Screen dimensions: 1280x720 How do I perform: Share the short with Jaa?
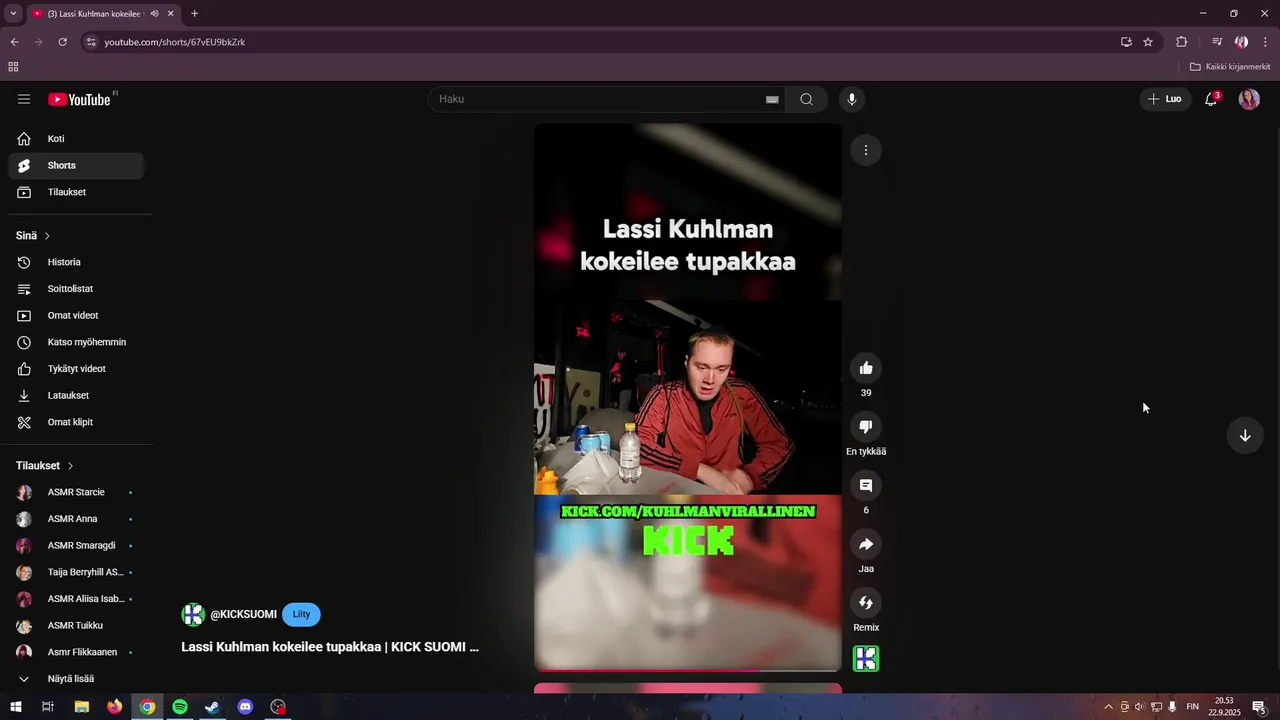[866, 544]
